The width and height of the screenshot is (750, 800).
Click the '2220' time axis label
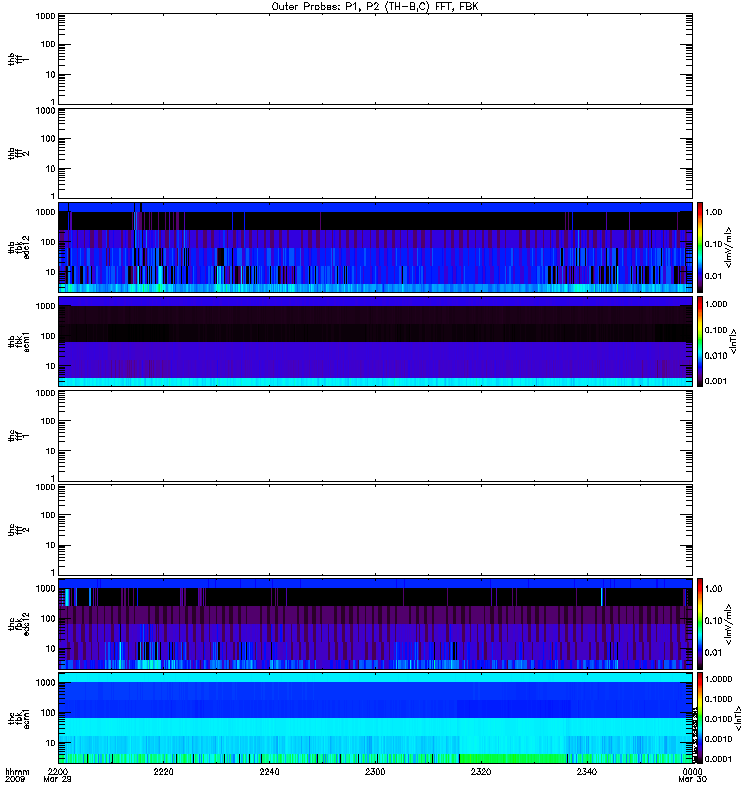tap(163, 772)
